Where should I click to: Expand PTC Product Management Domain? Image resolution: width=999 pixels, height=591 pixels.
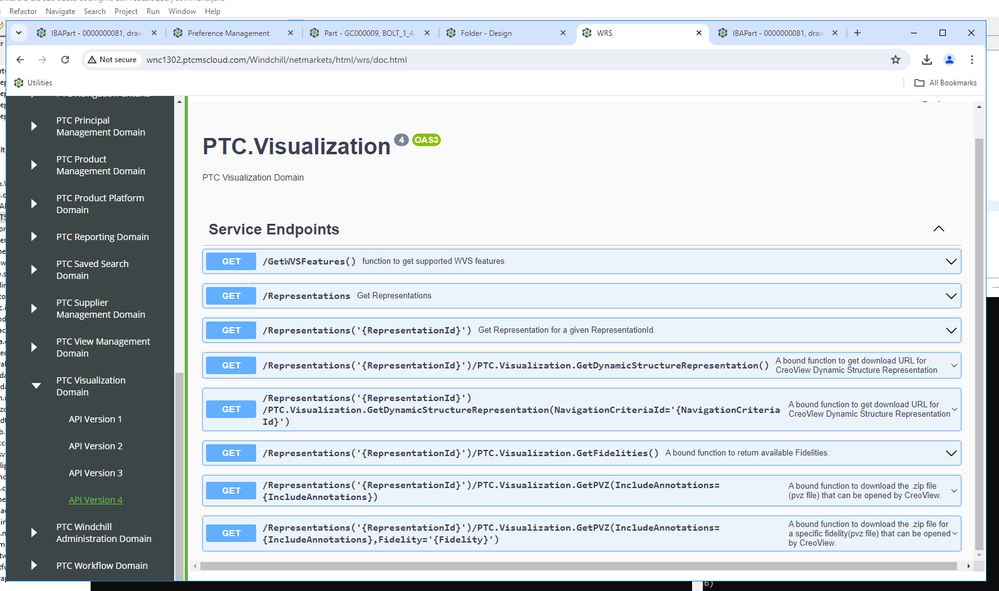(x=34, y=165)
